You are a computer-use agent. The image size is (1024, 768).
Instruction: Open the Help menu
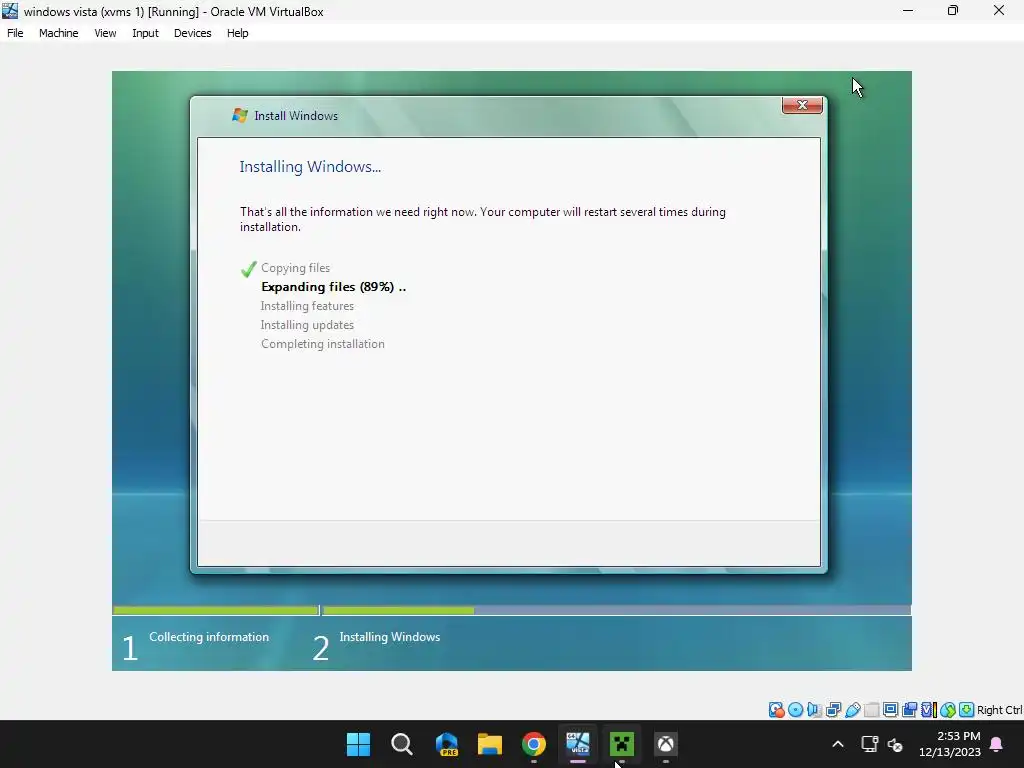[x=238, y=33]
